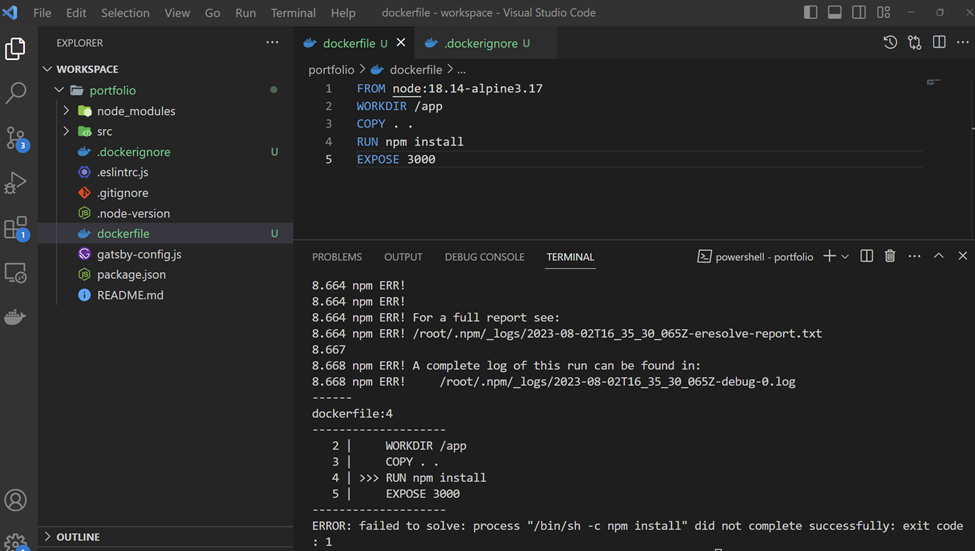975x551 pixels.
Task: Toggle the secondary side bar layout
Action: tap(859, 12)
